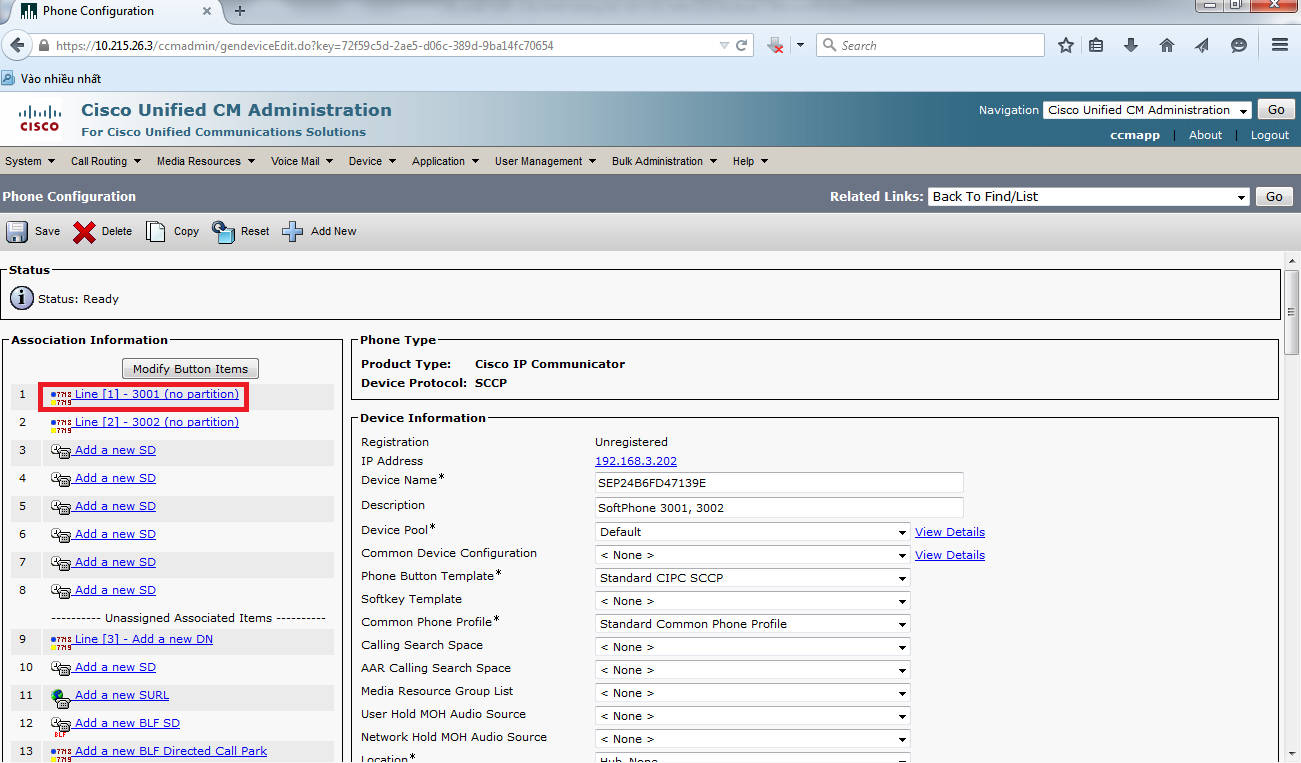Click the browser Search box
Image resolution: width=1301 pixels, height=763 pixels.
click(x=931, y=46)
